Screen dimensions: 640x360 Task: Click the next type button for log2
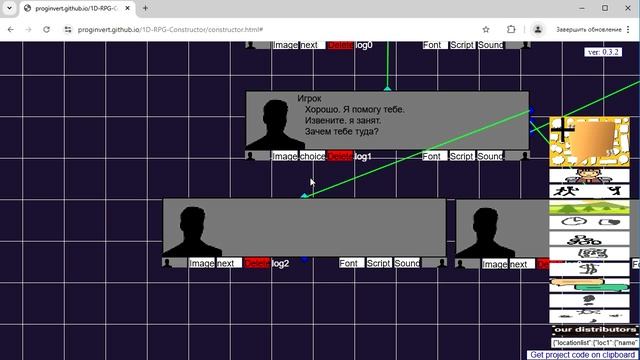point(229,263)
